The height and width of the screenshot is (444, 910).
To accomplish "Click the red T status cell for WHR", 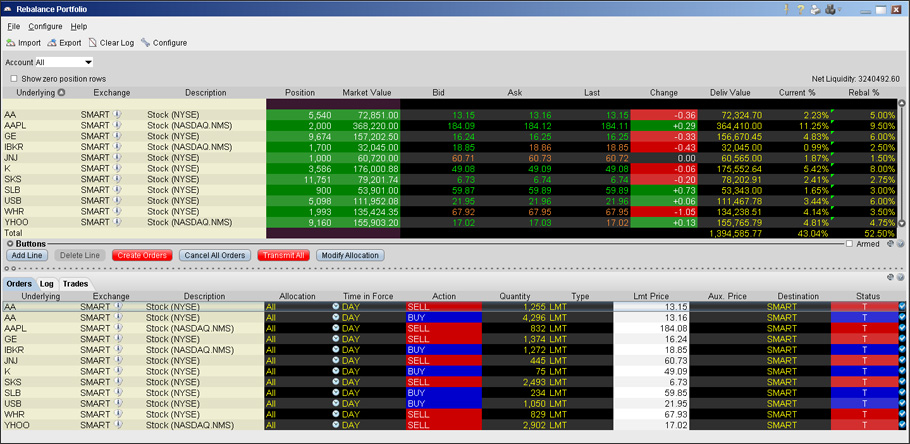I will pyautogui.click(x=864, y=414).
